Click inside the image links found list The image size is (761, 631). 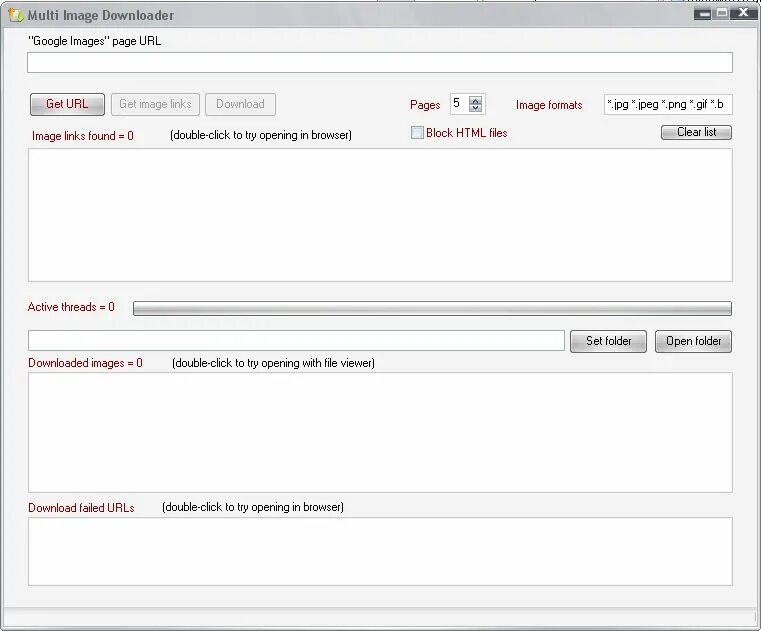pos(380,215)
